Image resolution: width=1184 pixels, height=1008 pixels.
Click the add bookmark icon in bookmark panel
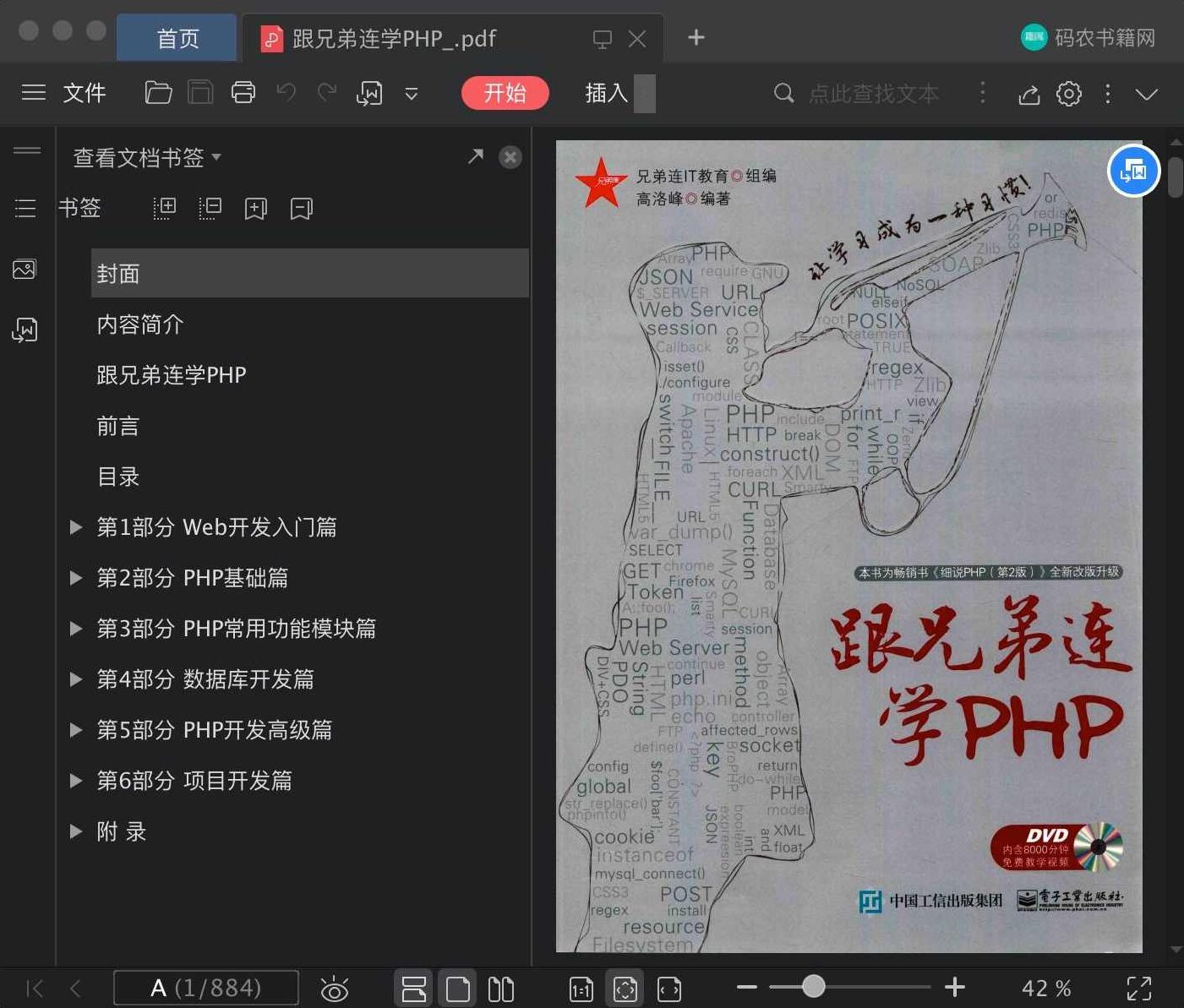255,208
